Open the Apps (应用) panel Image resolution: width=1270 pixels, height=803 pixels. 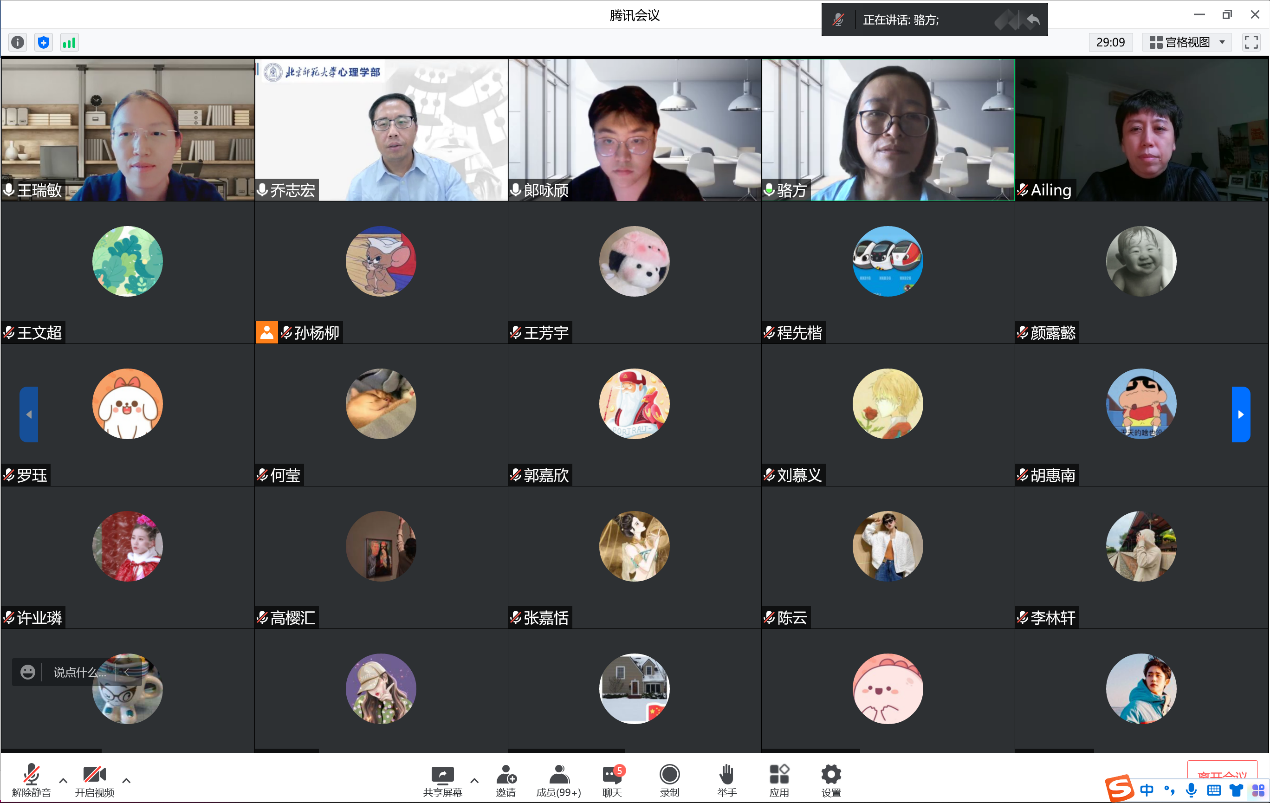779,779
